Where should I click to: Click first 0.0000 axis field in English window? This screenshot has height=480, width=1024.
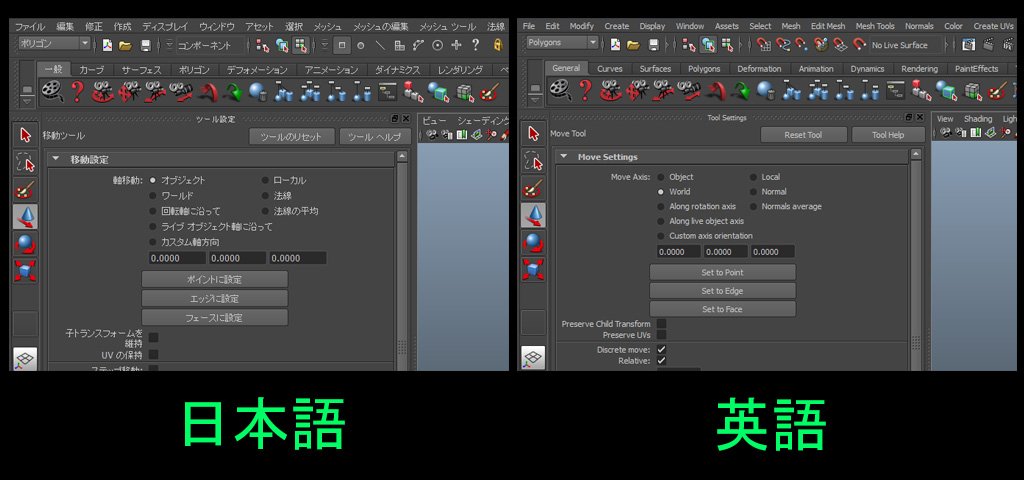coord(679,251)
